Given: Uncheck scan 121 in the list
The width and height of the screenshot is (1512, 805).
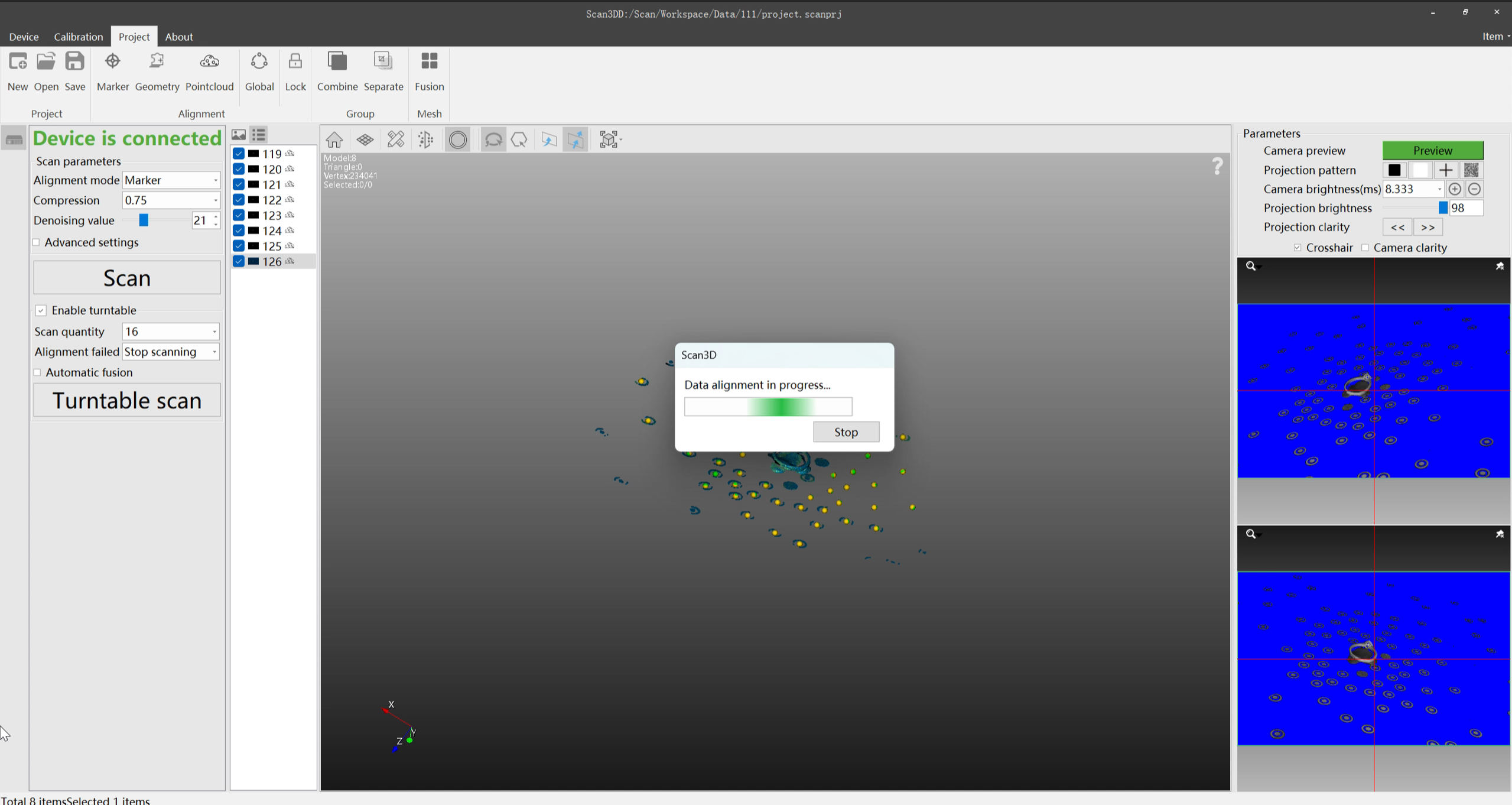Looking at the screenshot, I should pyautogui.click(x=239, y=184).
